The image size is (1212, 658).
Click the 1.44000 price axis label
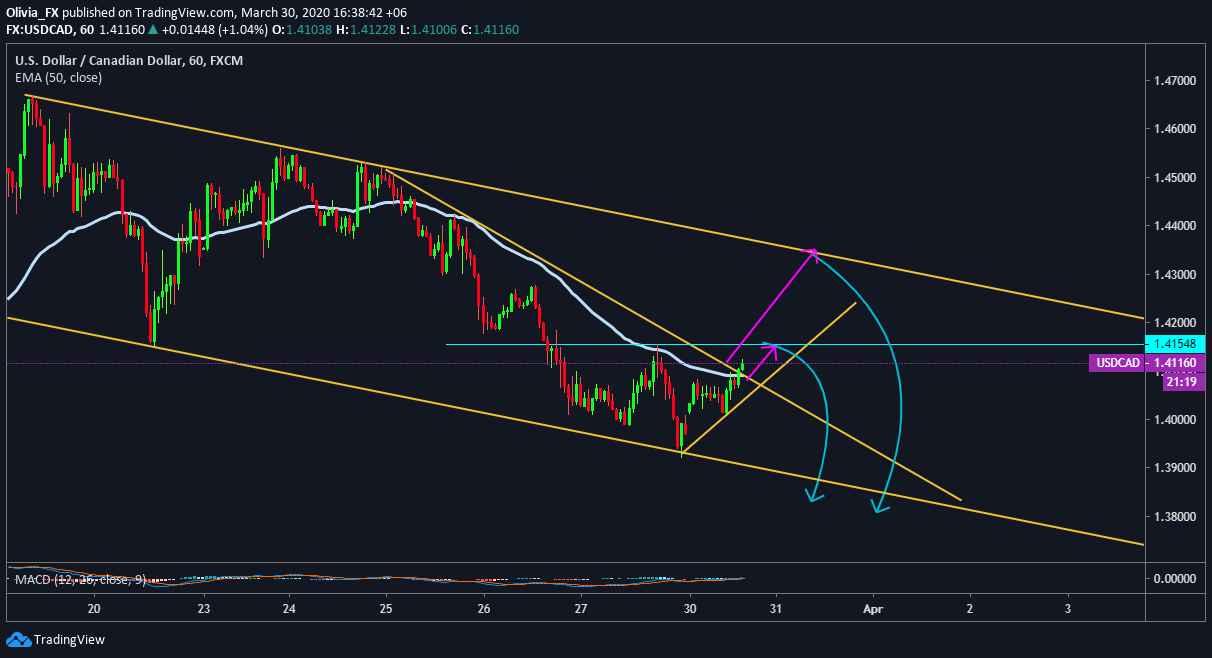click(x=1177, y=226)
